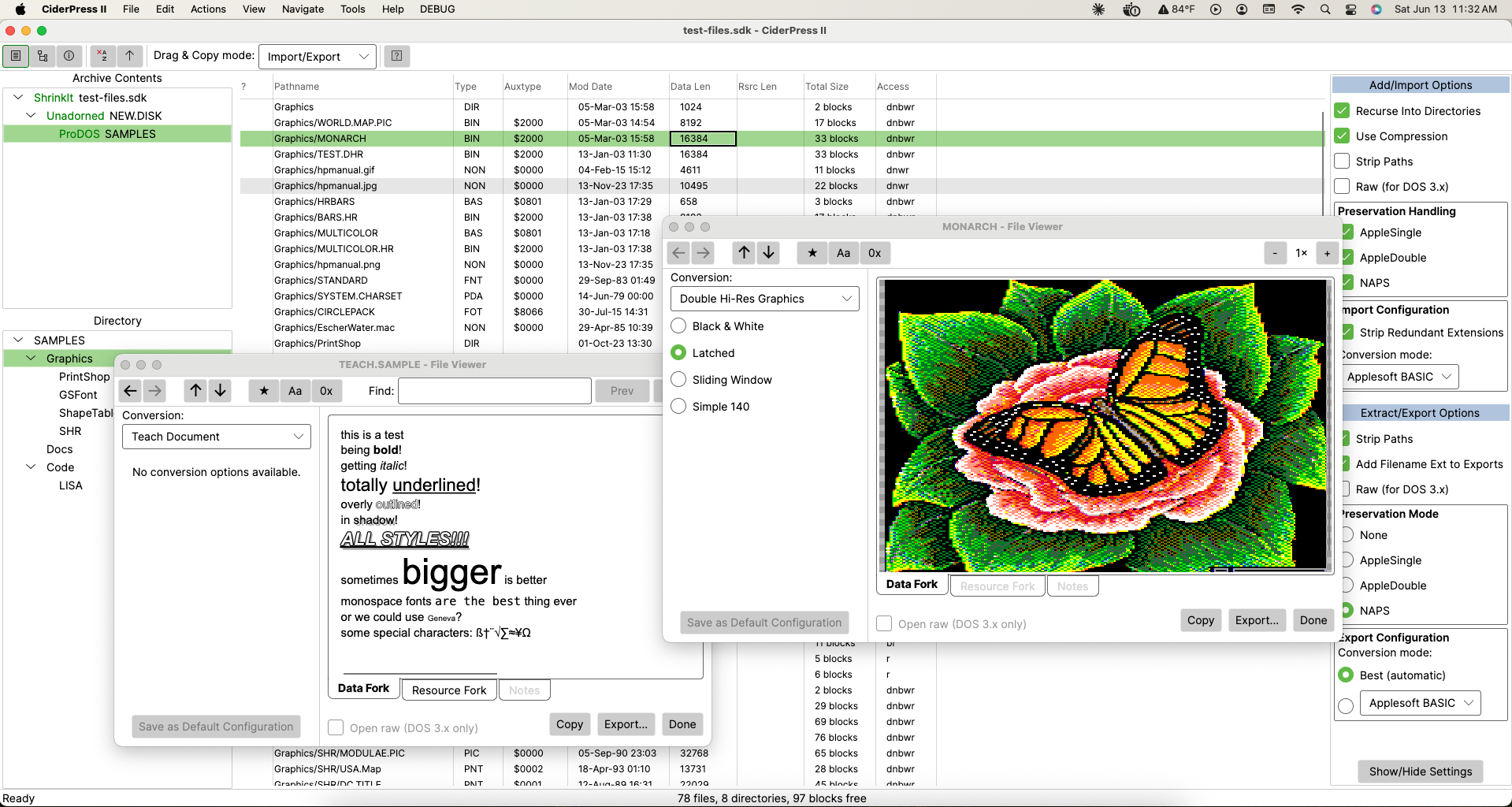Click the navigate to parent arrow in main toolbar
The image size is (1512, 807).
129,56
